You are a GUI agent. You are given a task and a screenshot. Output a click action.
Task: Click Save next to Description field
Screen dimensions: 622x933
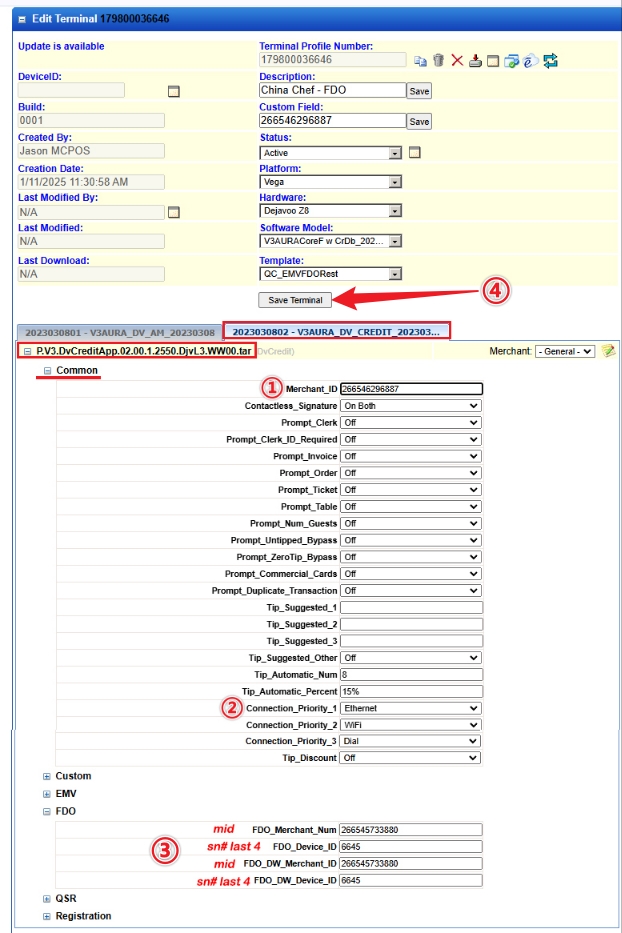[419, 91]
